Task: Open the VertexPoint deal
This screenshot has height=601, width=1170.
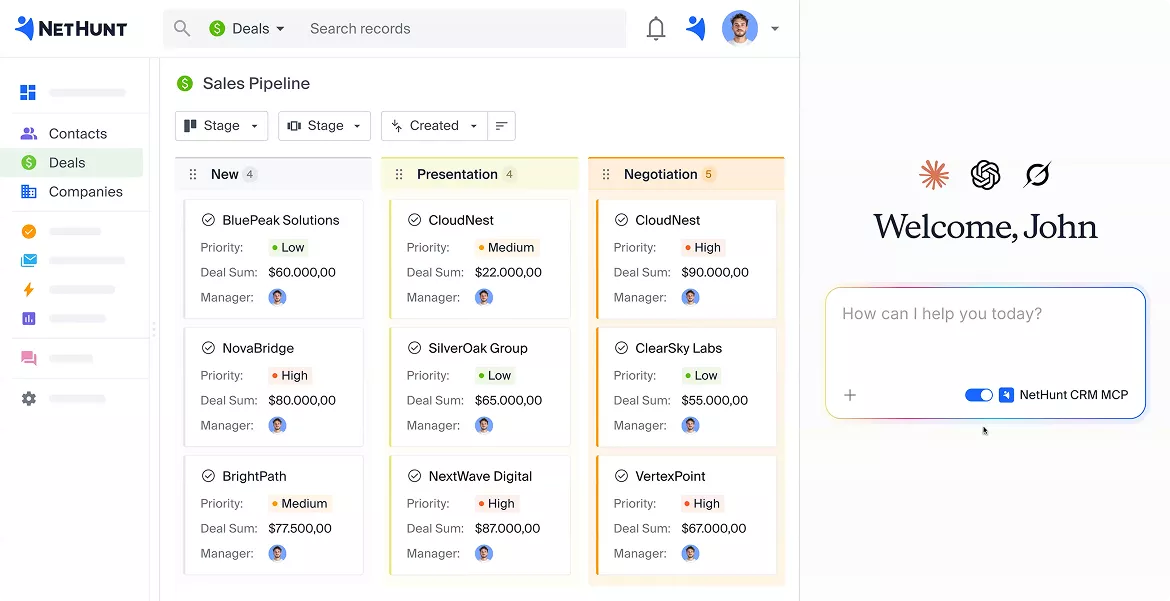Action: coord(670,476)
